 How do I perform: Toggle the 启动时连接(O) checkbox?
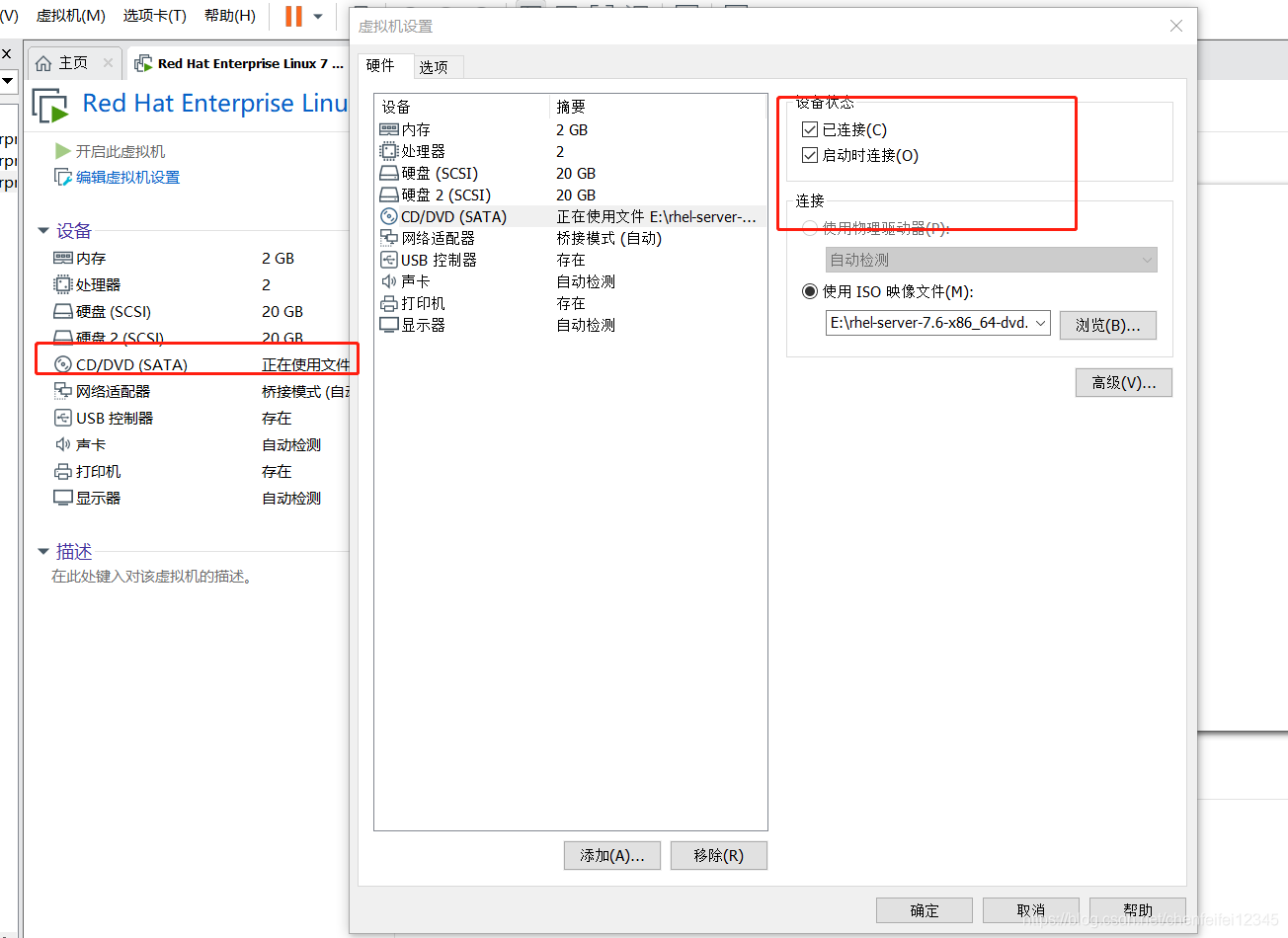tap(812, 153)
